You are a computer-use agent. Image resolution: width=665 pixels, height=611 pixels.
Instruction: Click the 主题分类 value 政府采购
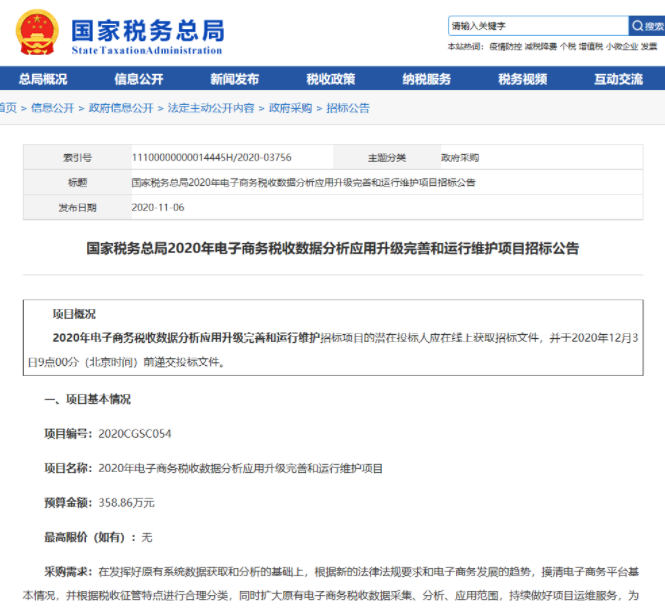tap(460, 158)
